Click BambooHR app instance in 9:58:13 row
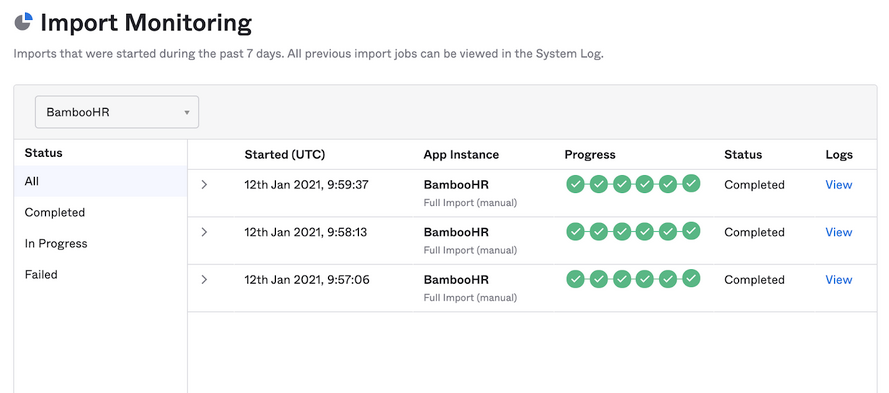 [x=456, y=232]
